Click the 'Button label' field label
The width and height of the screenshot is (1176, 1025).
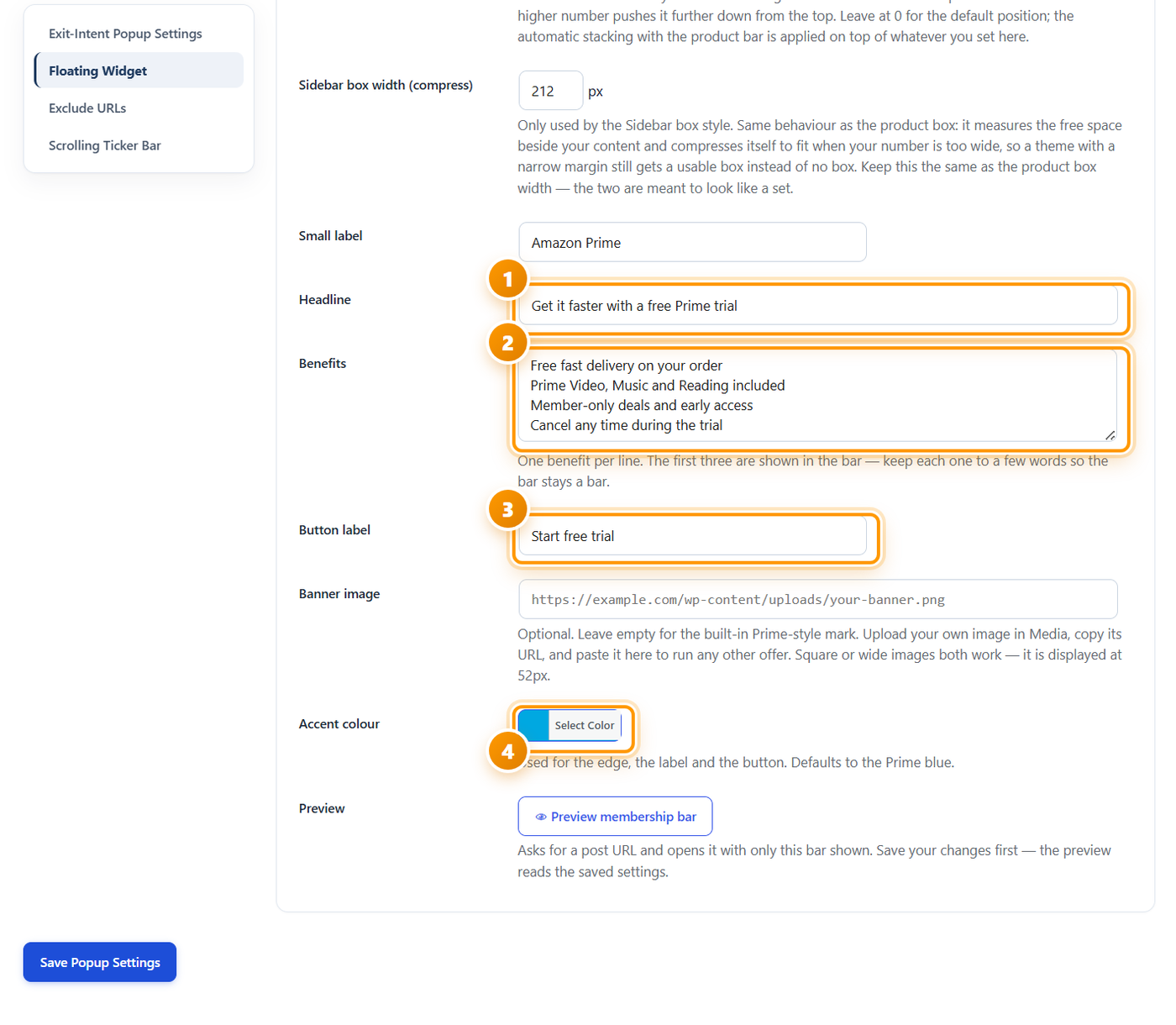[334, 530]
